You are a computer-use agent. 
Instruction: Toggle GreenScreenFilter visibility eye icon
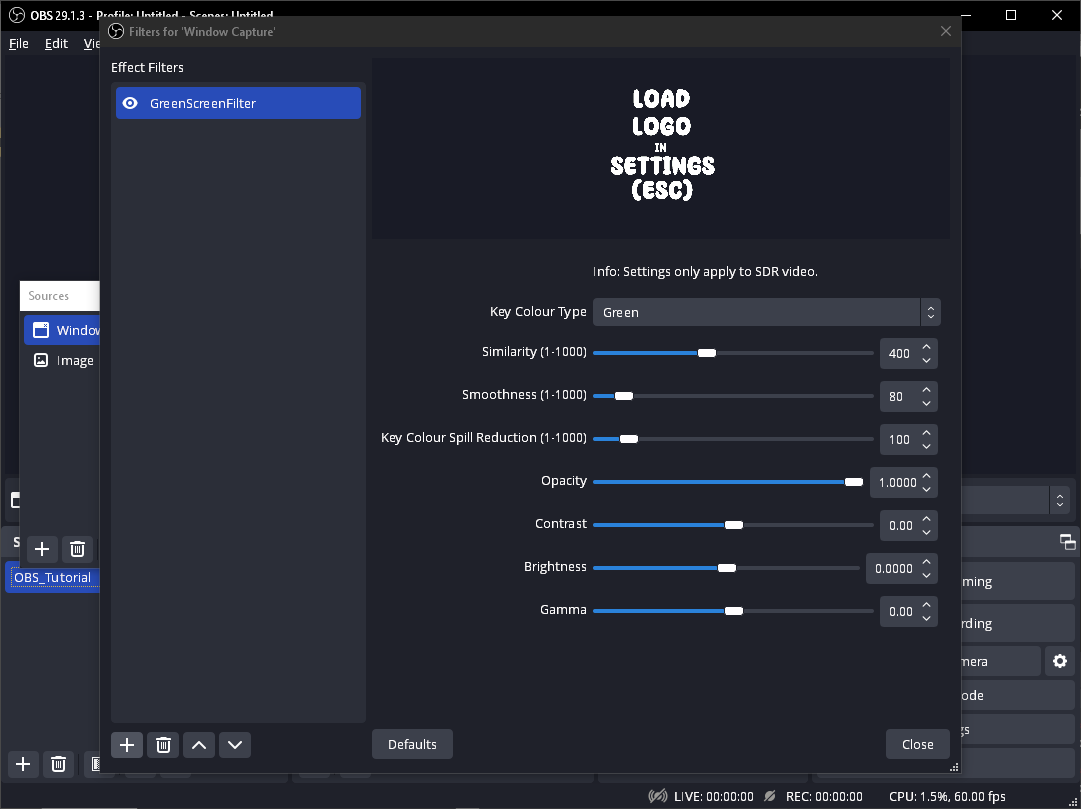(x=130, y=103)
